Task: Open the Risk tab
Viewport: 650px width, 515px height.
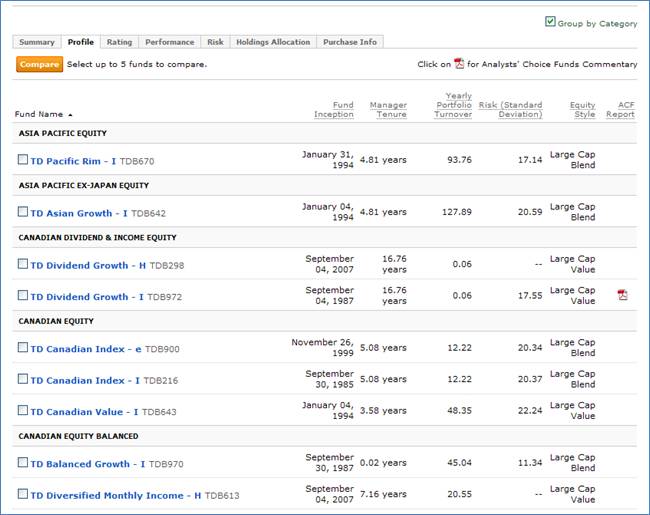Action: (x=215, y=42)
